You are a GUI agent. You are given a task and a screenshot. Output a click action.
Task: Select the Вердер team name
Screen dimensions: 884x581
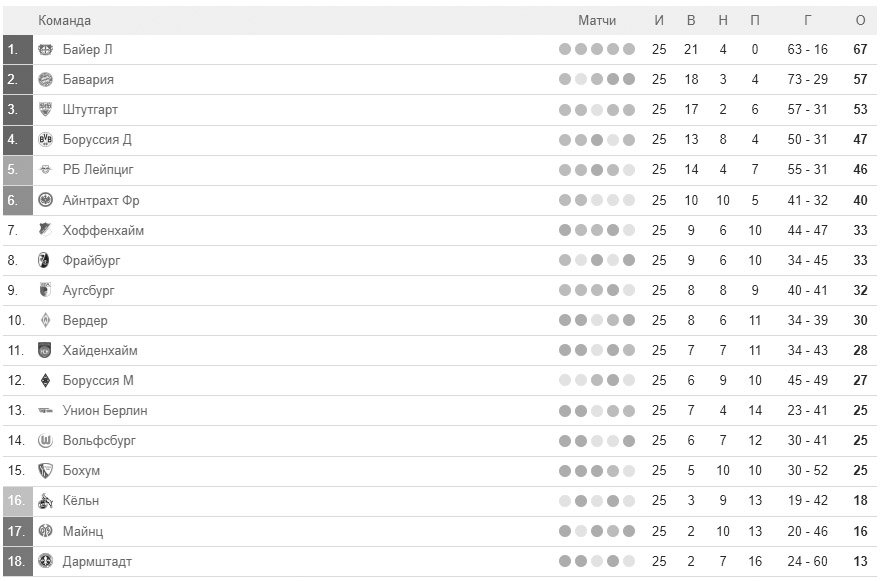pos(85,320)
